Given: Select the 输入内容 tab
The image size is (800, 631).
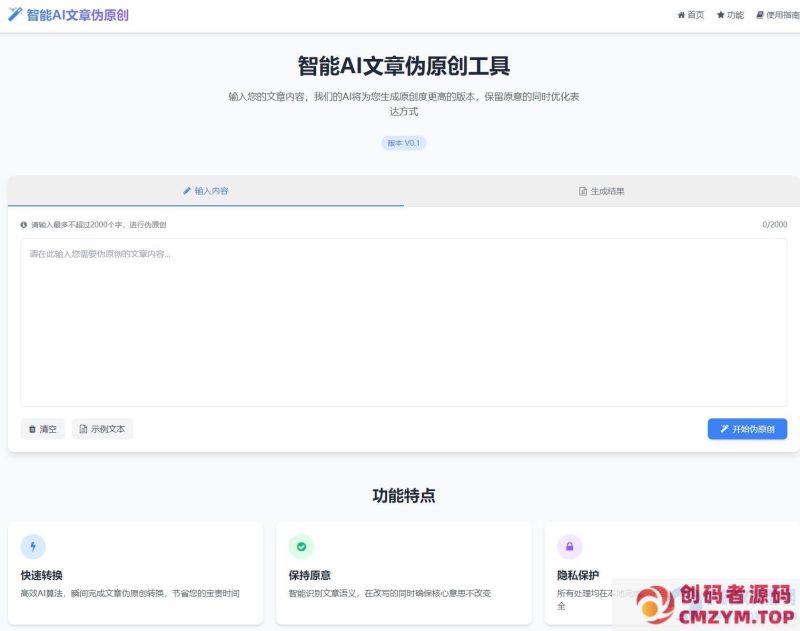Looking at the screenshot, I should [205, 191].
